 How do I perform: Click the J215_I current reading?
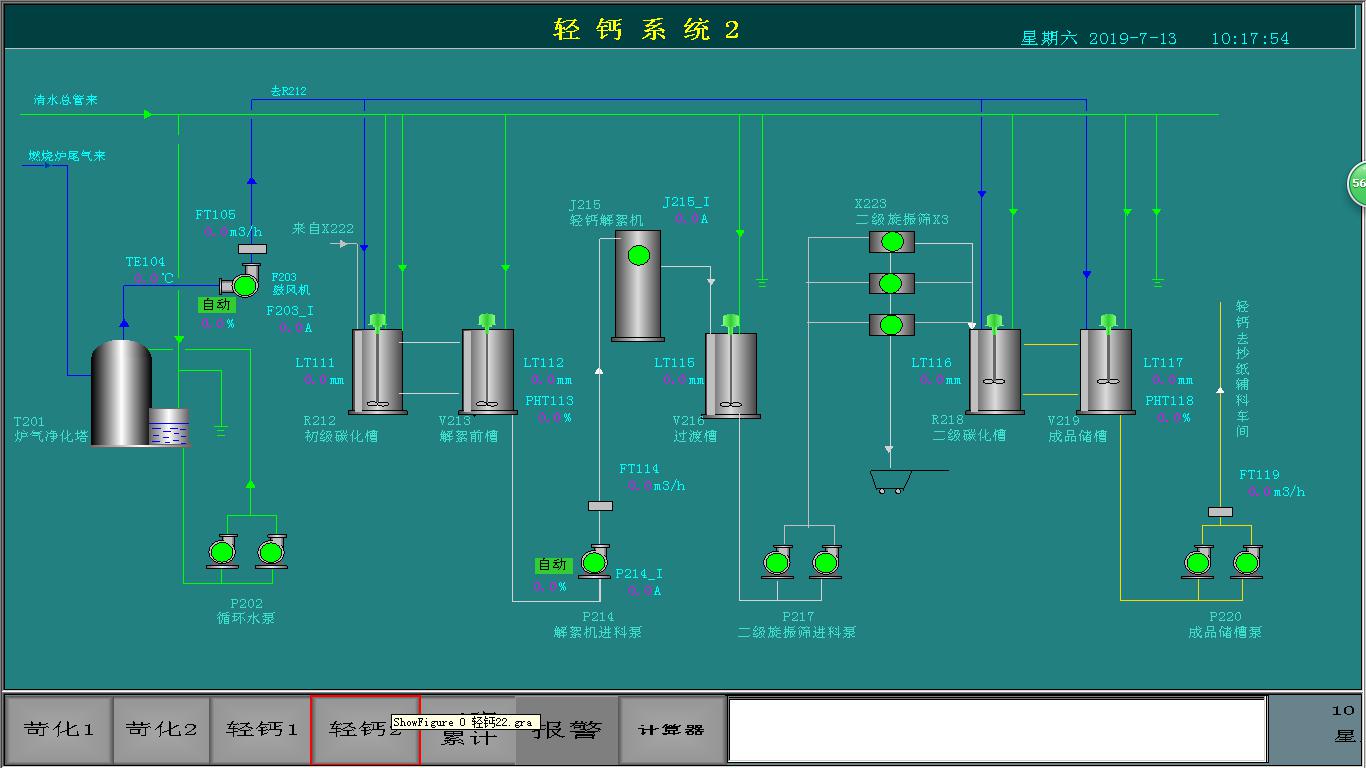pyautogui.click(x=691, y=218)
